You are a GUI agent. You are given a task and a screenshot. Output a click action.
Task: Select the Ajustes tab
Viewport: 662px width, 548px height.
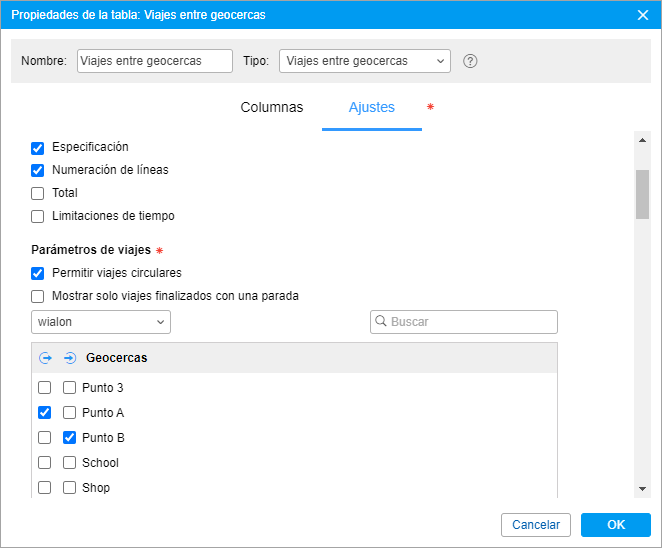point(371,107)
